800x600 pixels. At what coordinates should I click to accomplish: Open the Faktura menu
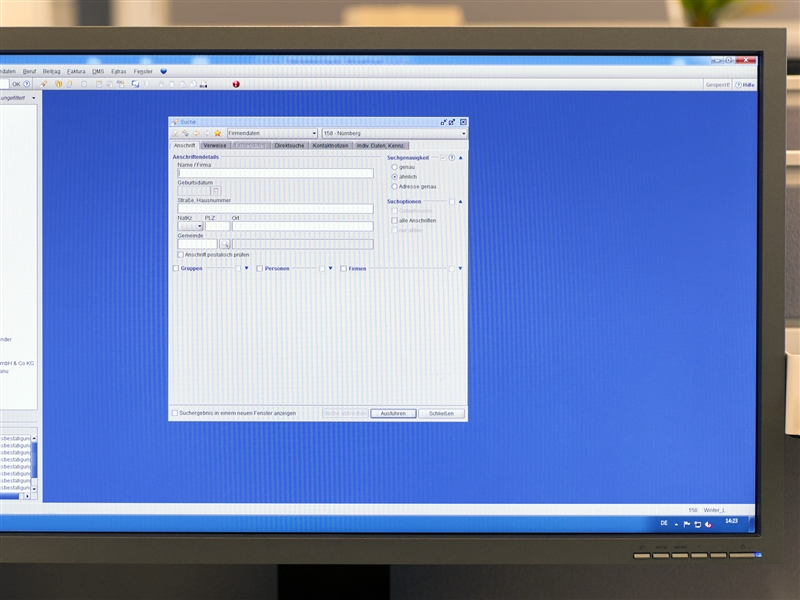pos(76,72)
